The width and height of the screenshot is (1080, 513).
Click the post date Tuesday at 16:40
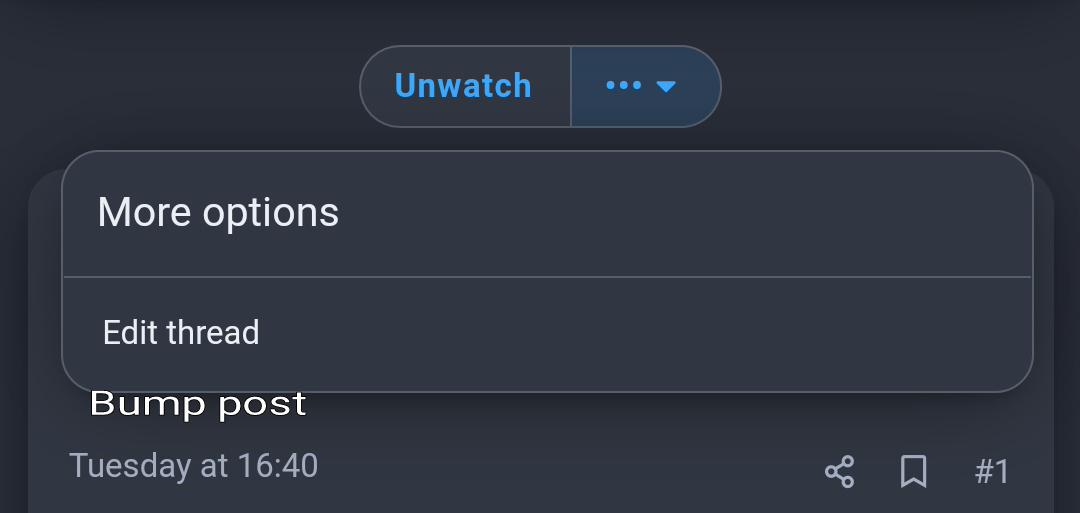[194, 465]
